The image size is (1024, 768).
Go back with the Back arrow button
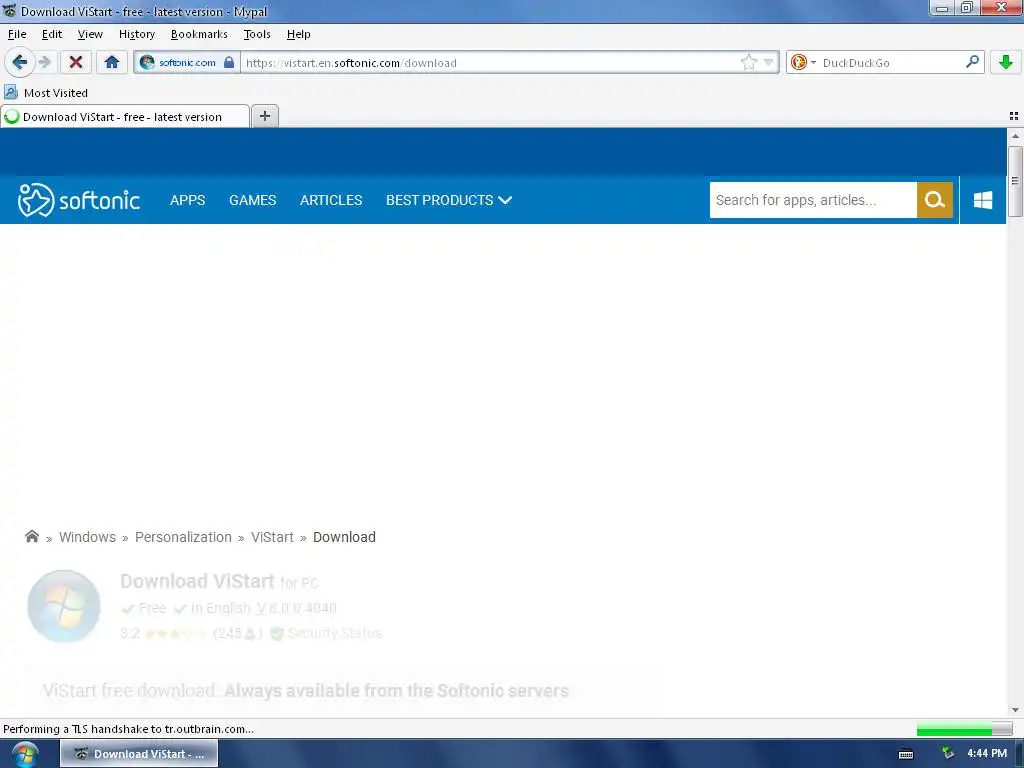click(19, 62)
